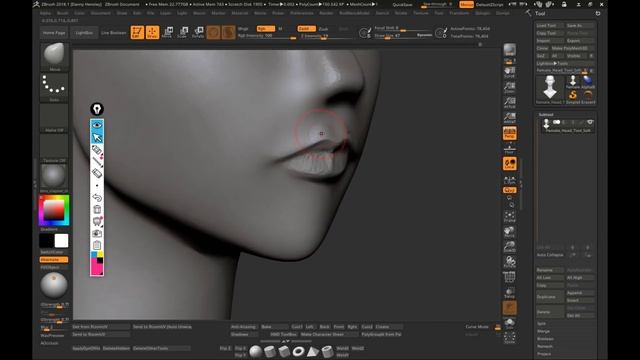Select the Rotate transform icon in top shelf
This screenshot has height=360, width=640.
198,32
